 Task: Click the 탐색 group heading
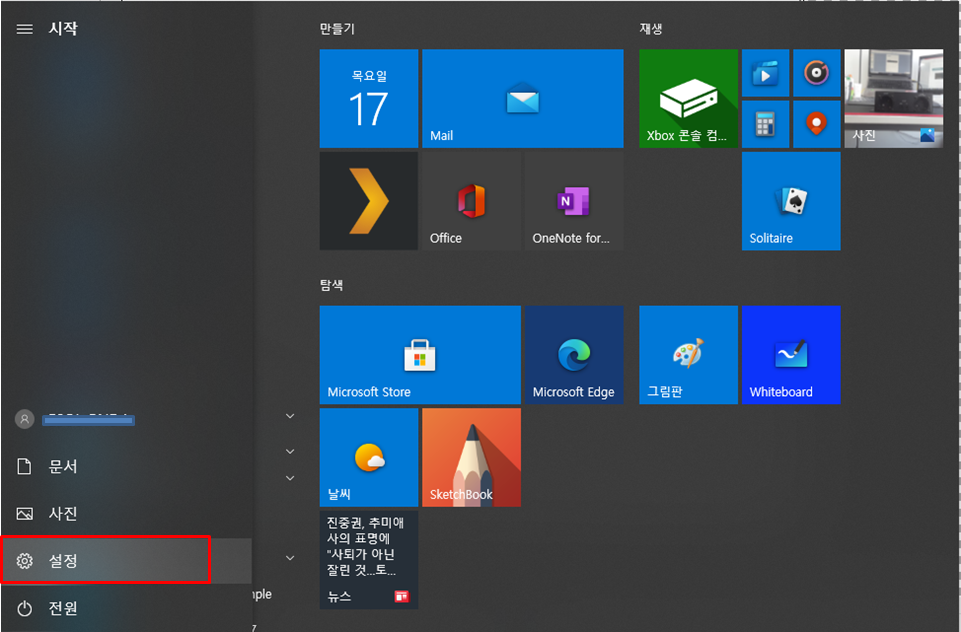point(332,285)
